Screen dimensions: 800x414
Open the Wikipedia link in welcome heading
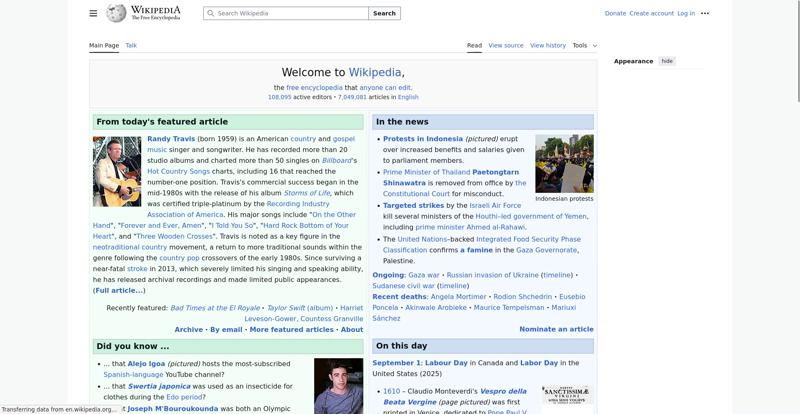click(x=375, y=72)
